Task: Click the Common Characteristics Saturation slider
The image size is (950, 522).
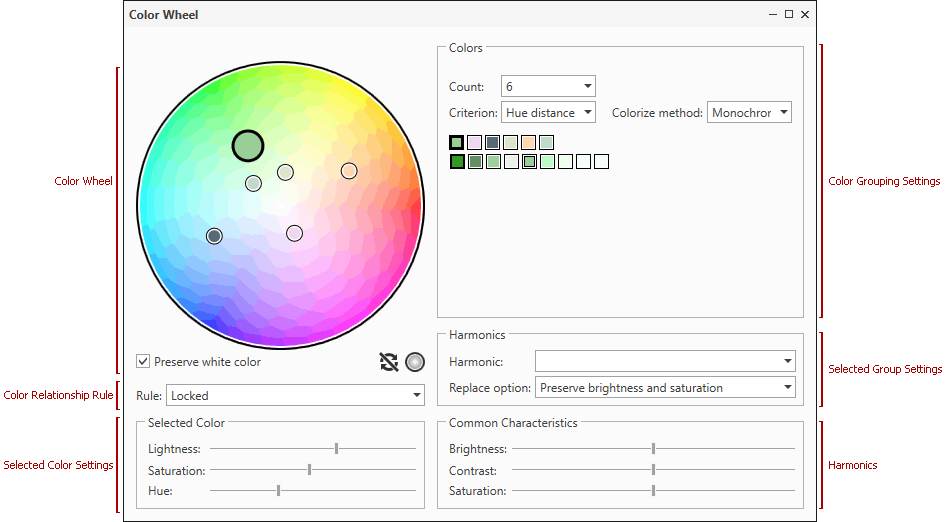Action: pyautogui.click(x=653, y=491)
